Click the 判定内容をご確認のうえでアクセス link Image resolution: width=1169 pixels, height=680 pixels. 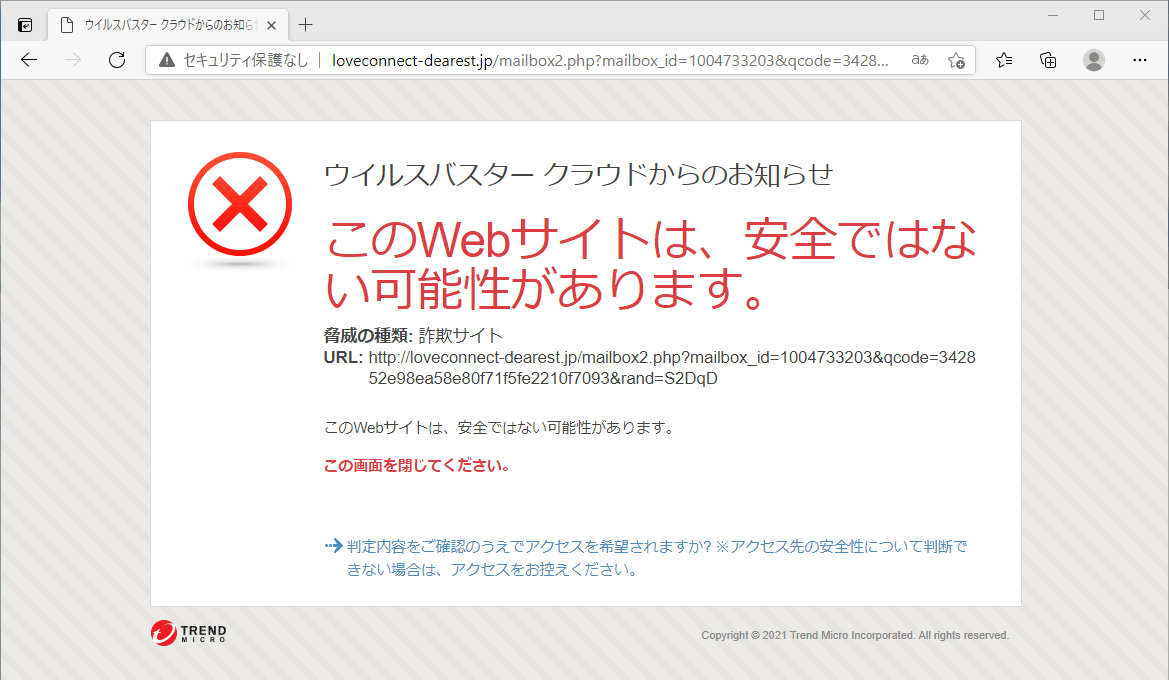pos(657,558)
